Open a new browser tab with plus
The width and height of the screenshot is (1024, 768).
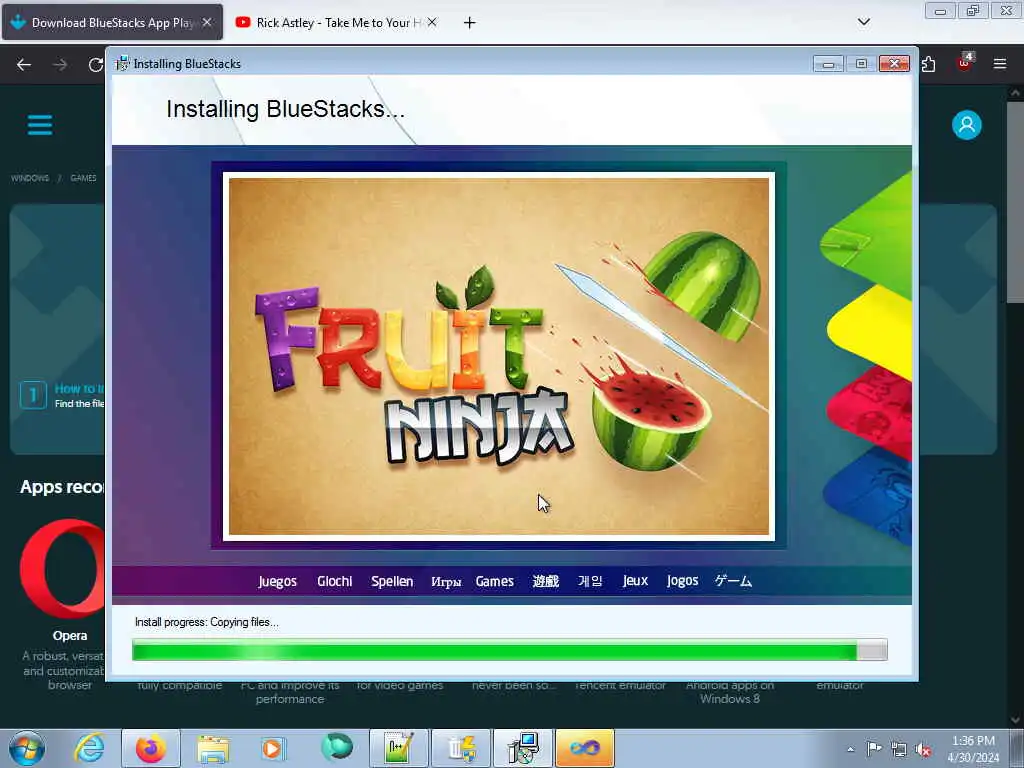click(469, 23)
